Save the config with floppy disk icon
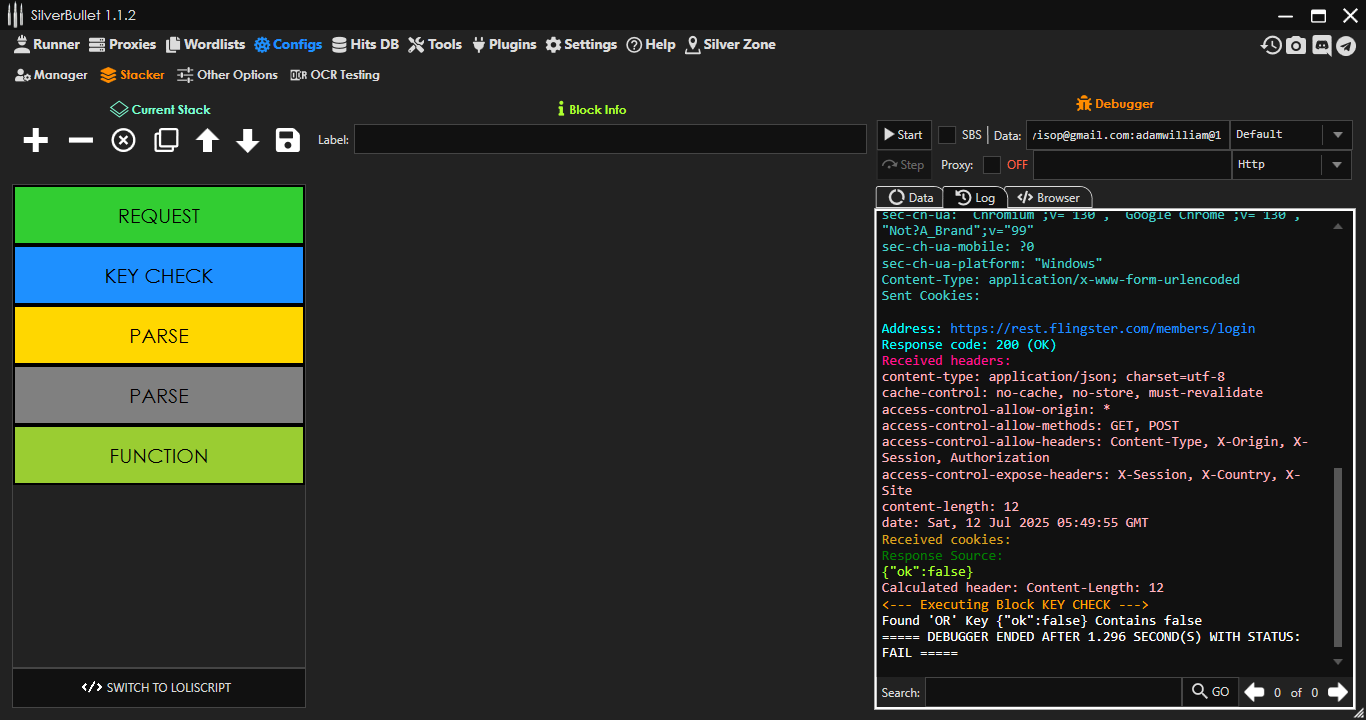 click(288, 141)
